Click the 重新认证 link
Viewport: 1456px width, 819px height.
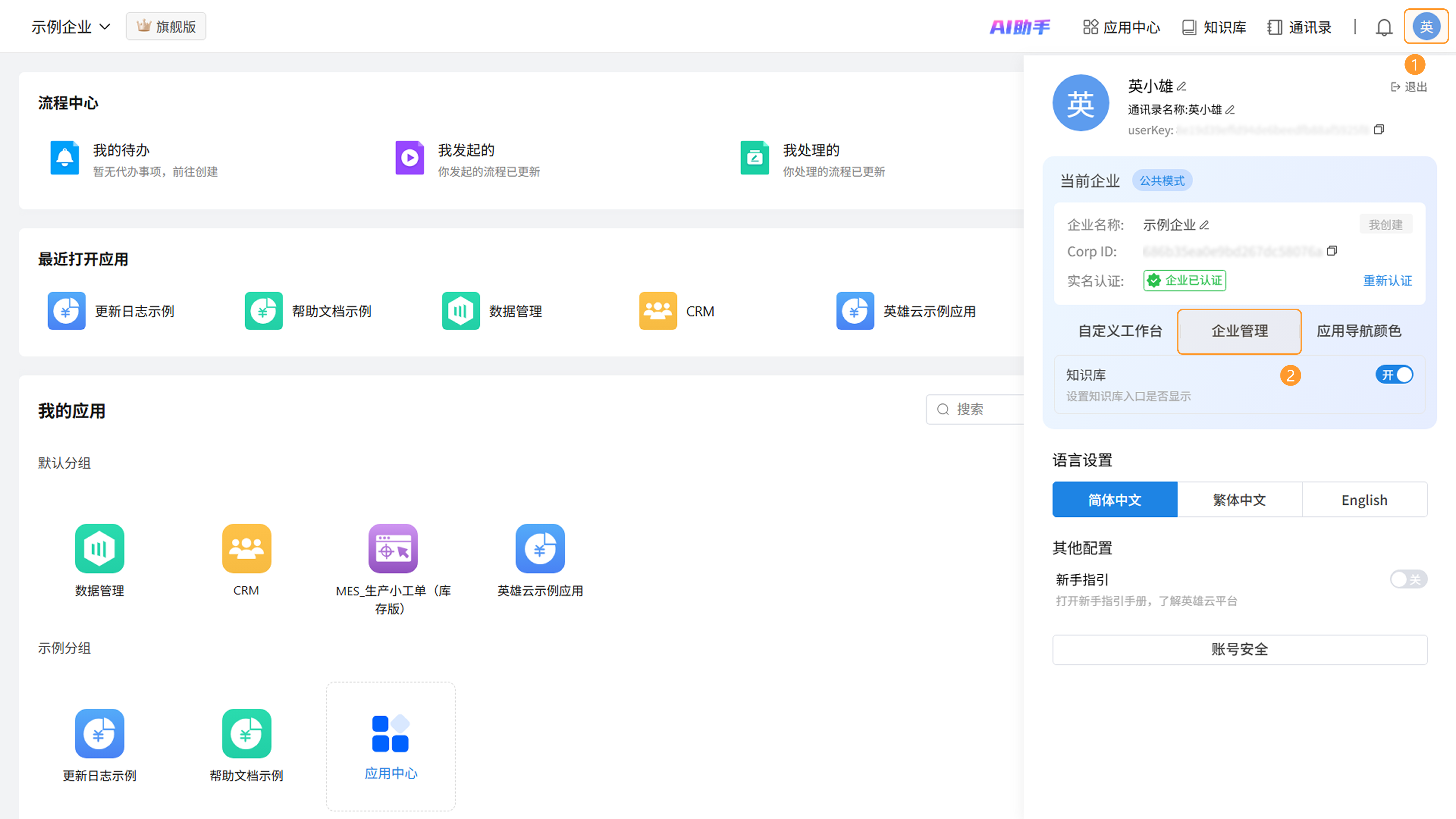1387,280
